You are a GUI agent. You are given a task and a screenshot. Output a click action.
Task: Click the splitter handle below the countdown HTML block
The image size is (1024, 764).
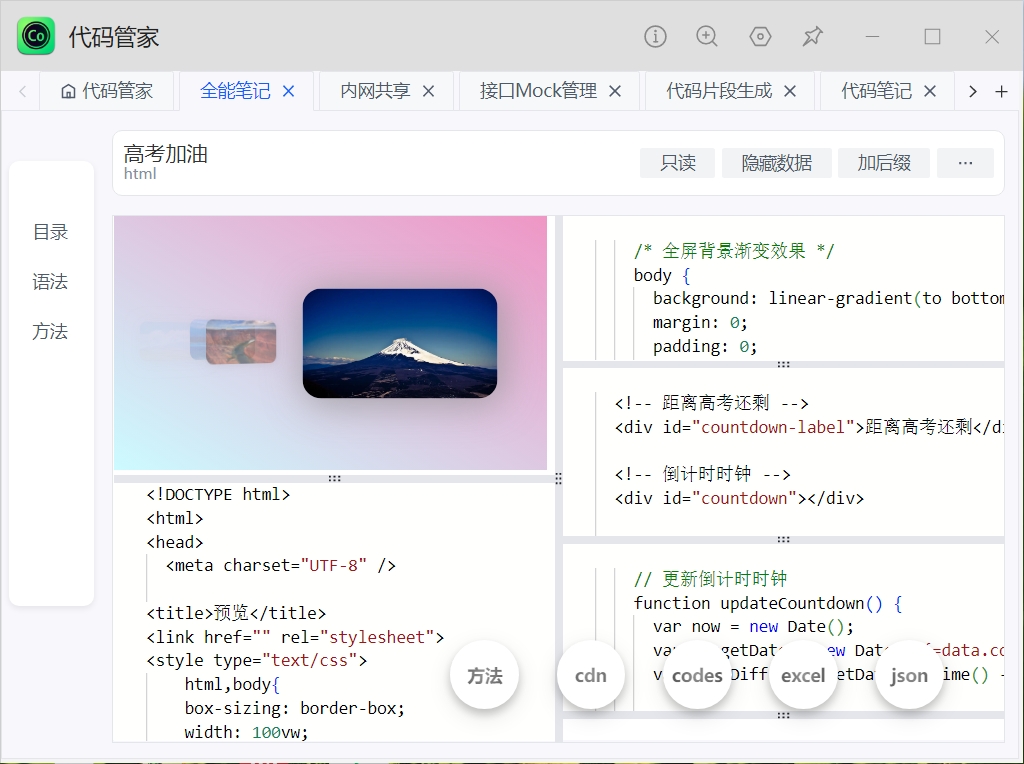[x=784, y=539]
